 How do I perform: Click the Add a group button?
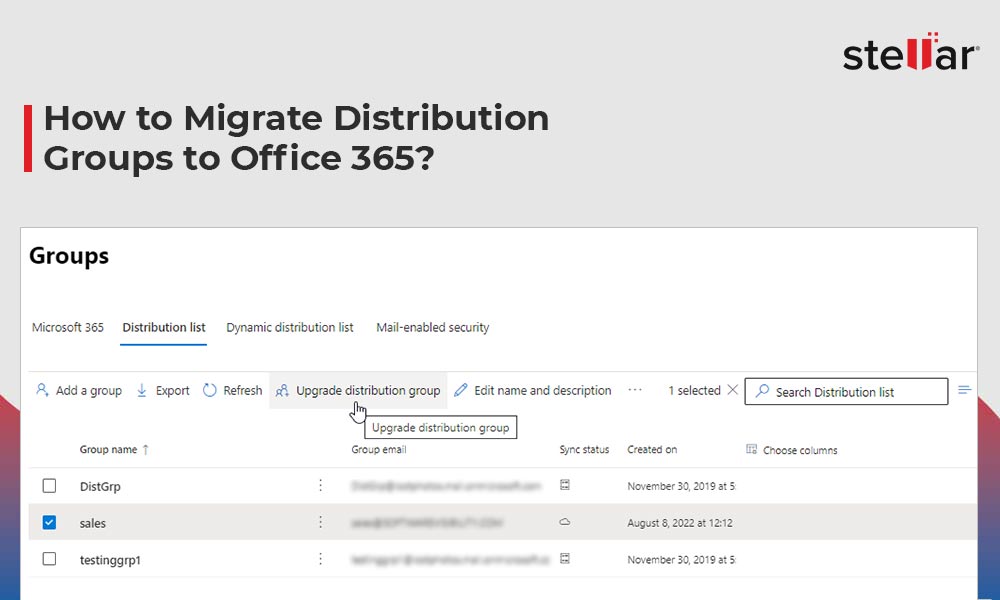78,390
